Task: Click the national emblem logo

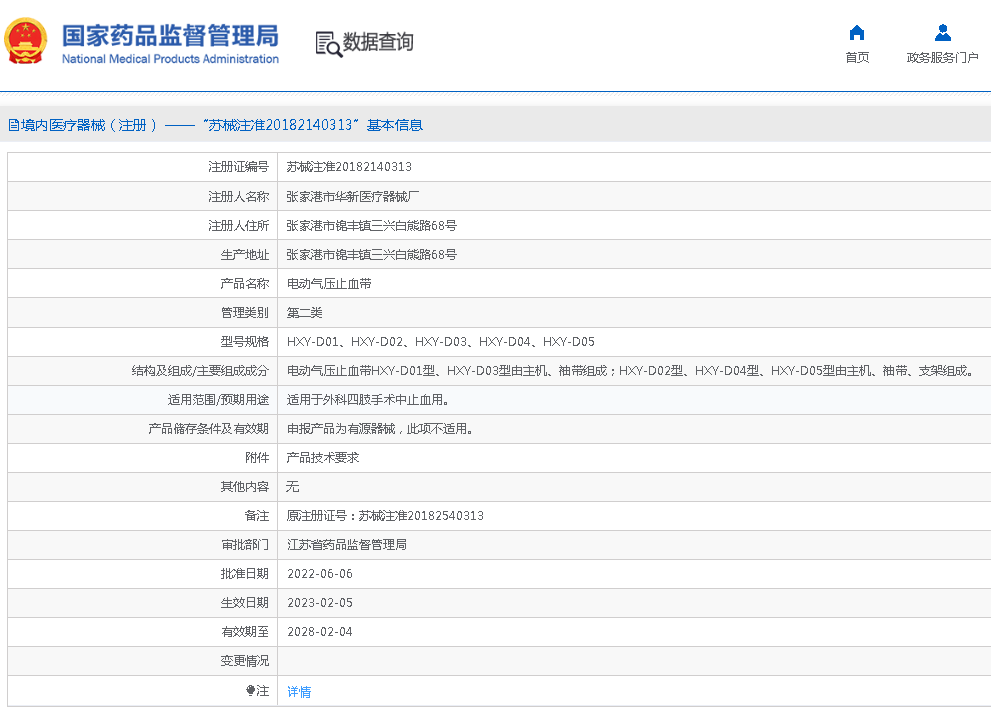Action: (x=25, y=41)
